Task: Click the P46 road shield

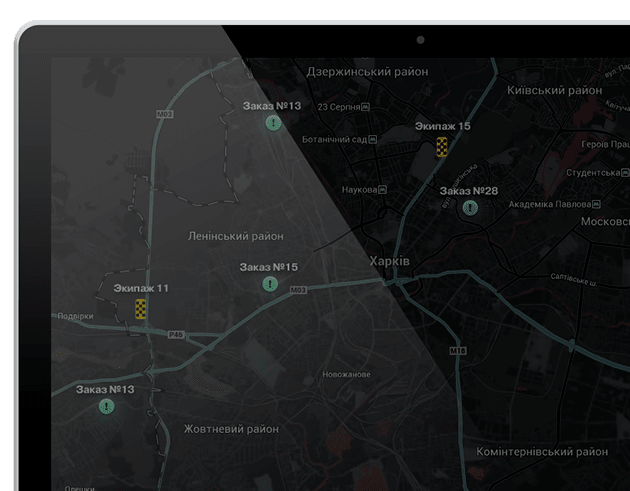Action: pyautogui.click(x=176, y=335)
